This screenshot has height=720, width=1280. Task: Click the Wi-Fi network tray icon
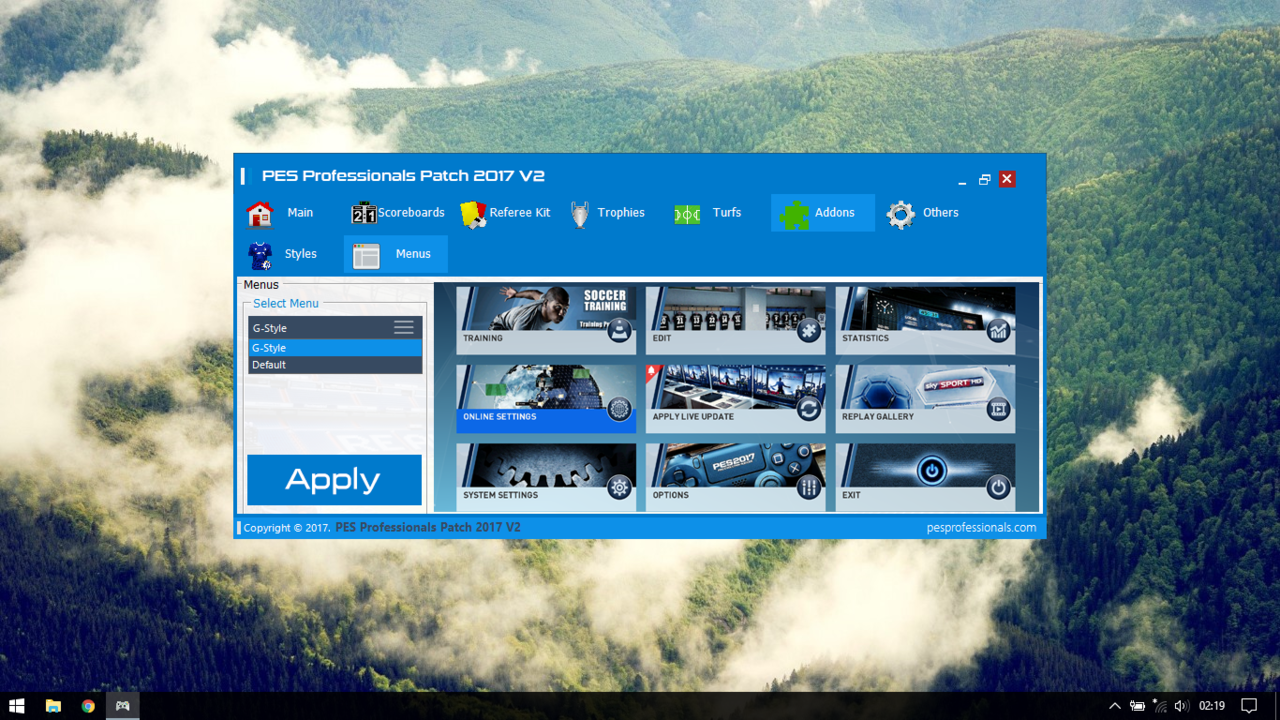tap(1159, 706)
